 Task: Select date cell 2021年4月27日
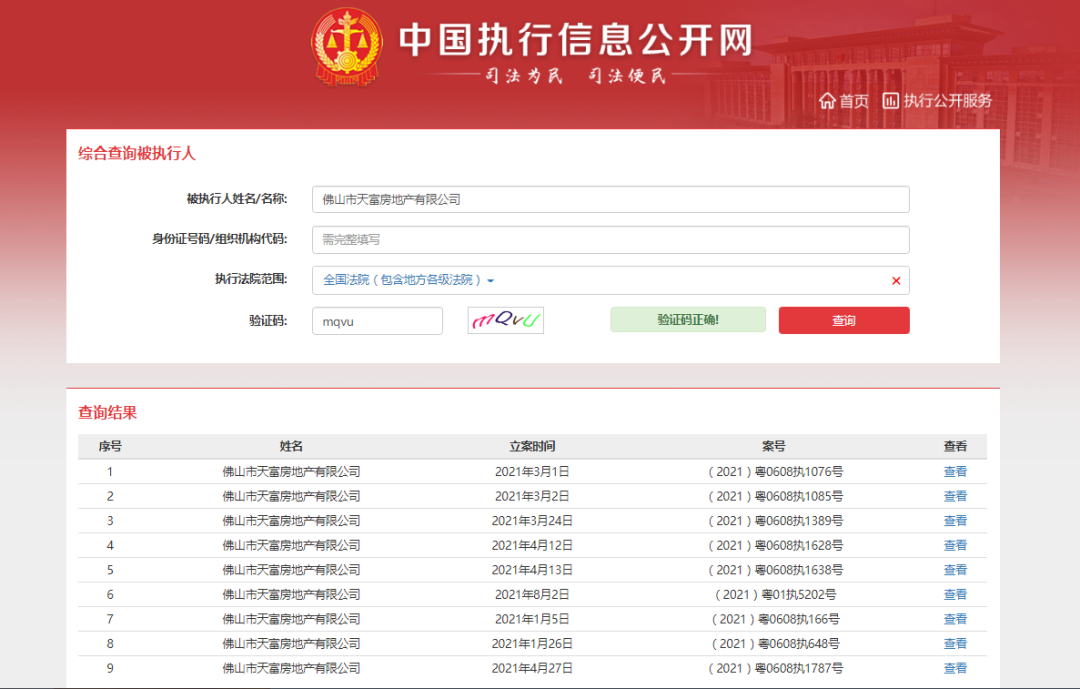(532, 668)
